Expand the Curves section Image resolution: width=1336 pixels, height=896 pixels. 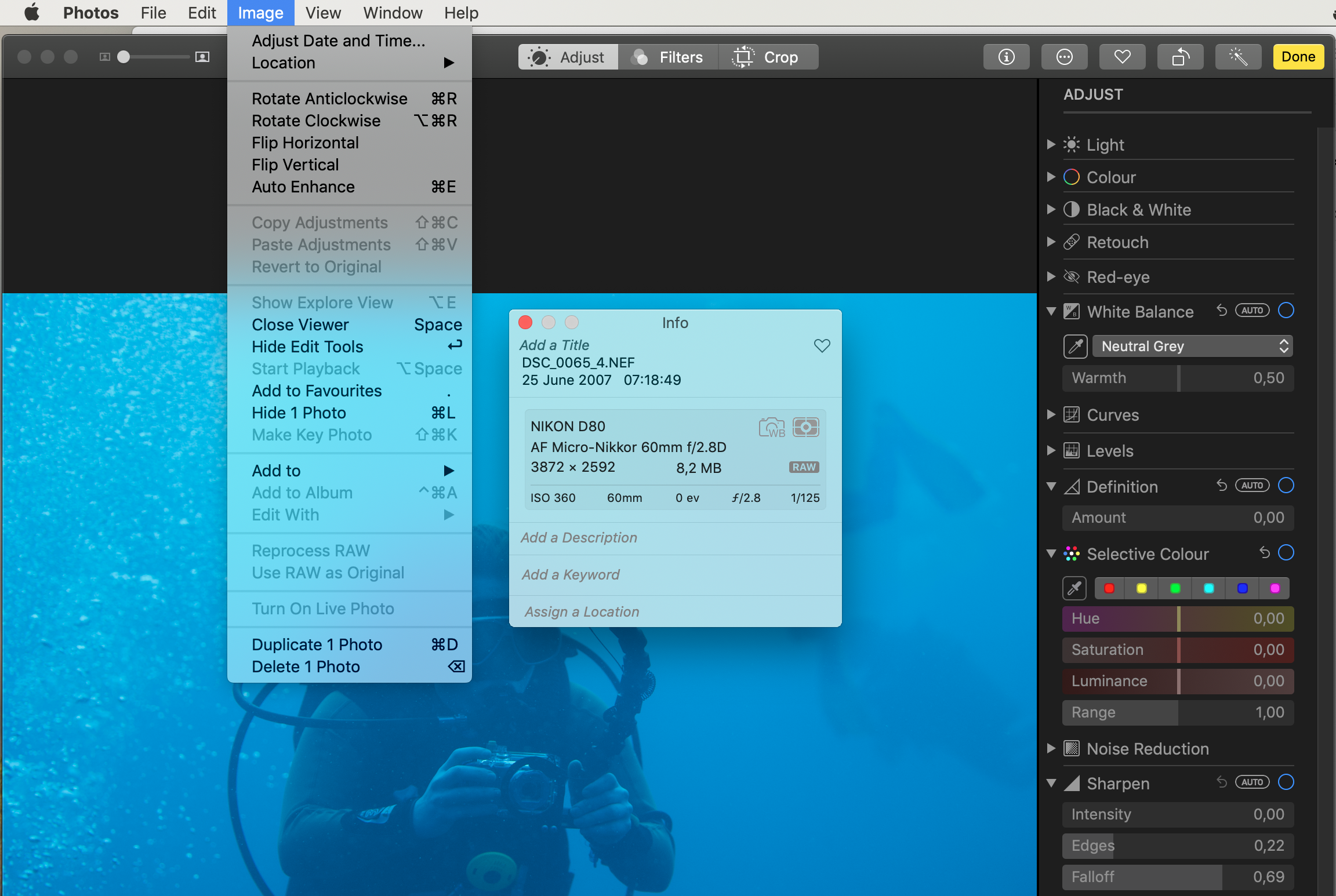(x=1051, y=414)
